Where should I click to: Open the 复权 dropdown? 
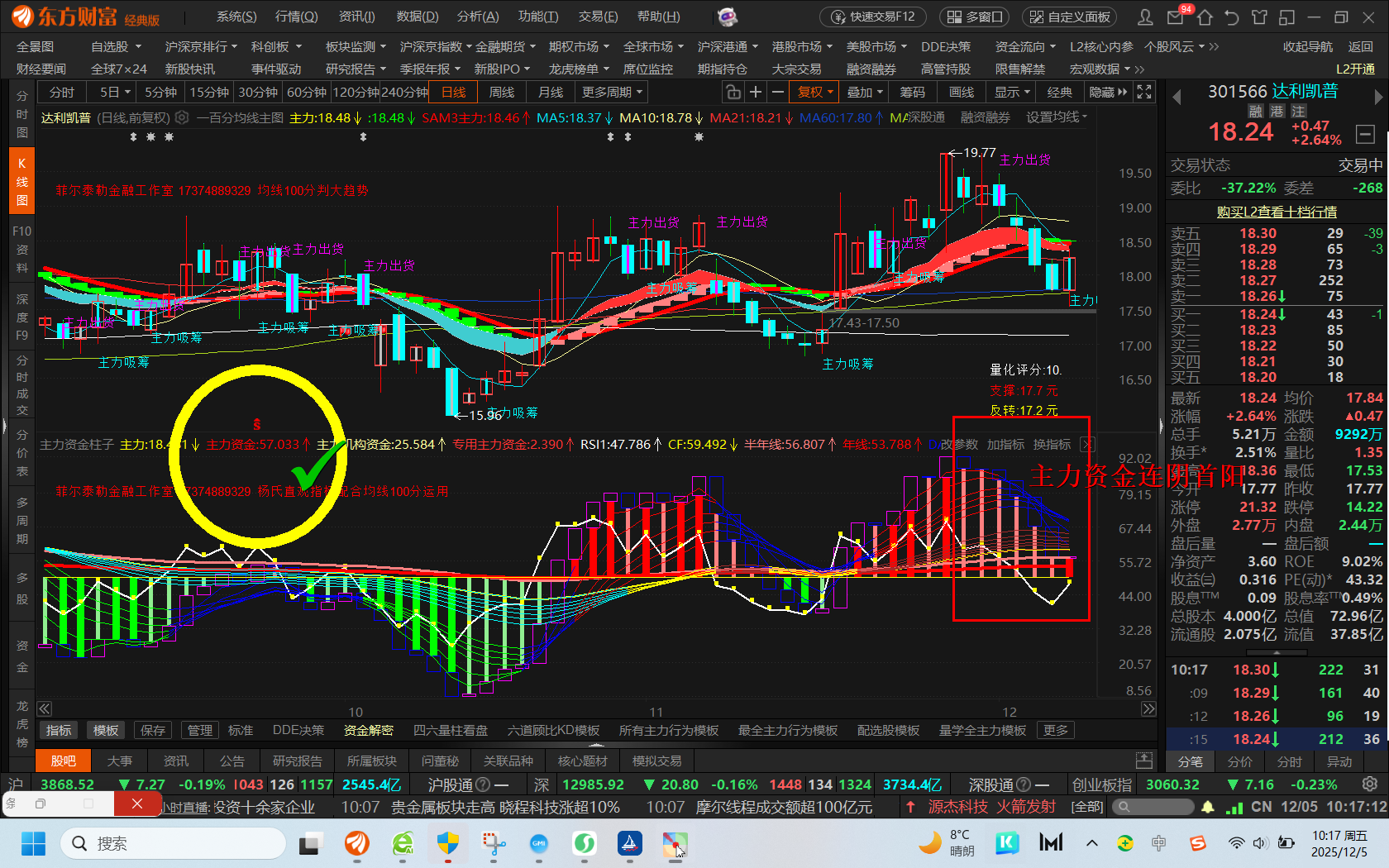tap(814, 92)
